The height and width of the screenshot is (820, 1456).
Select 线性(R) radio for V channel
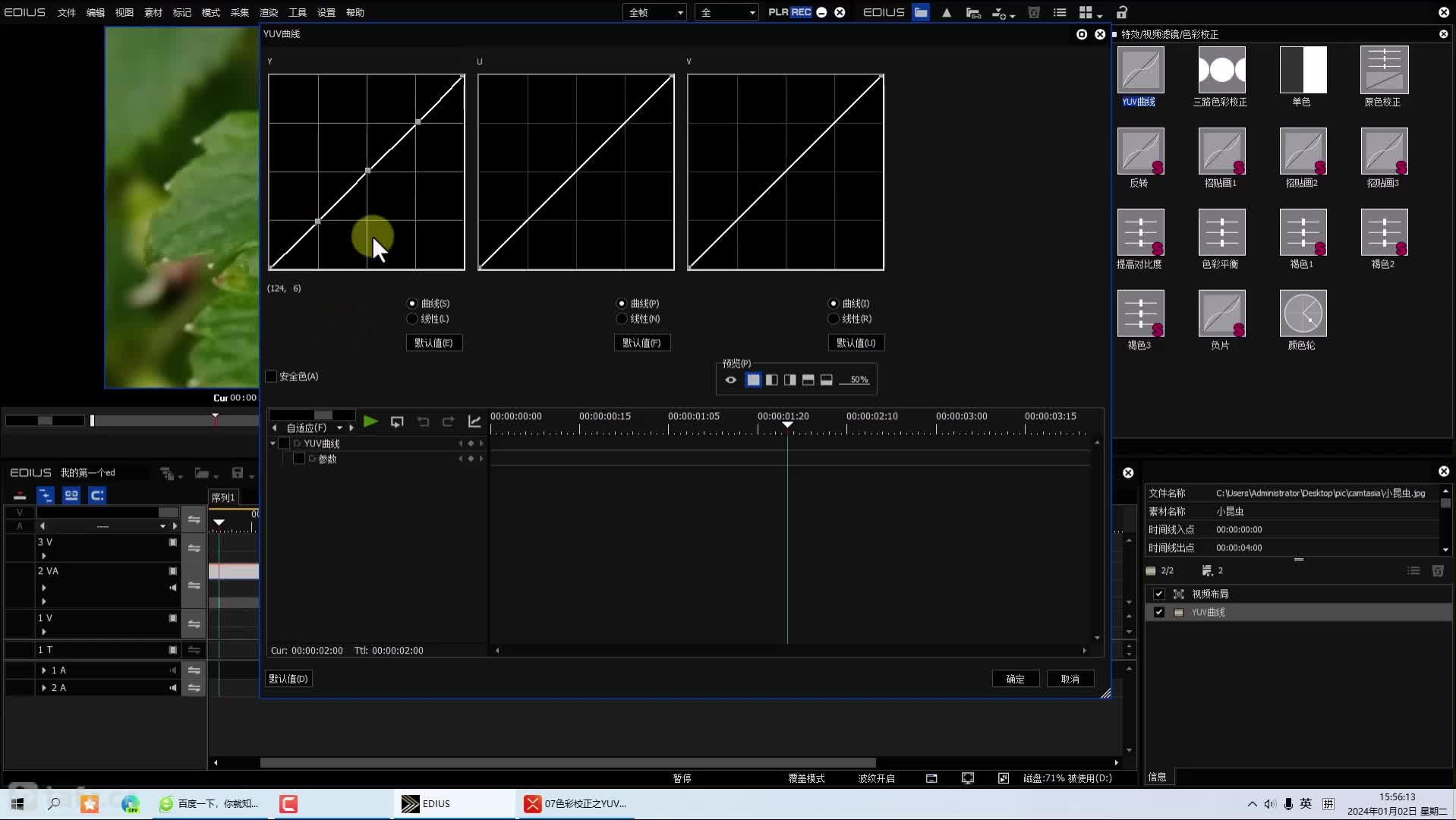pyautogui.click(x=834, y=319)
